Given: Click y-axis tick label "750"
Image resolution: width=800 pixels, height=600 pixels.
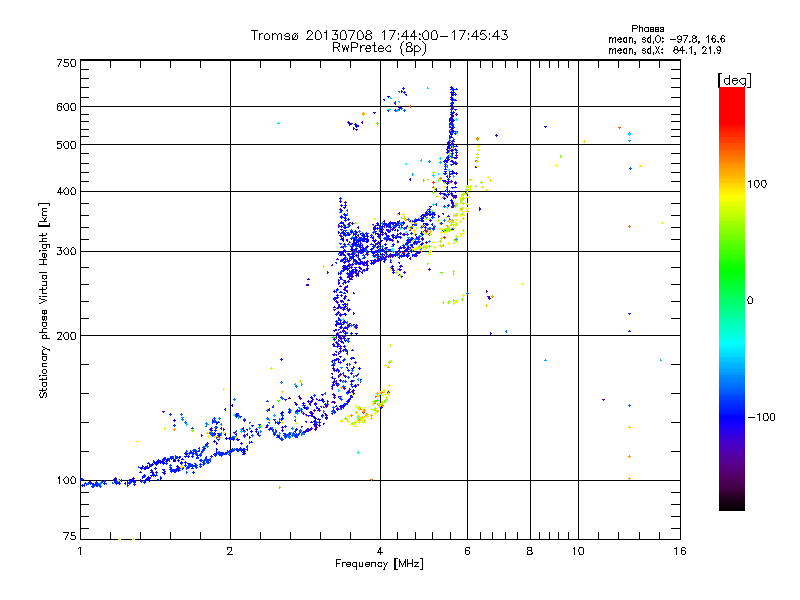Looking at the screenshot, I should 66,63.
